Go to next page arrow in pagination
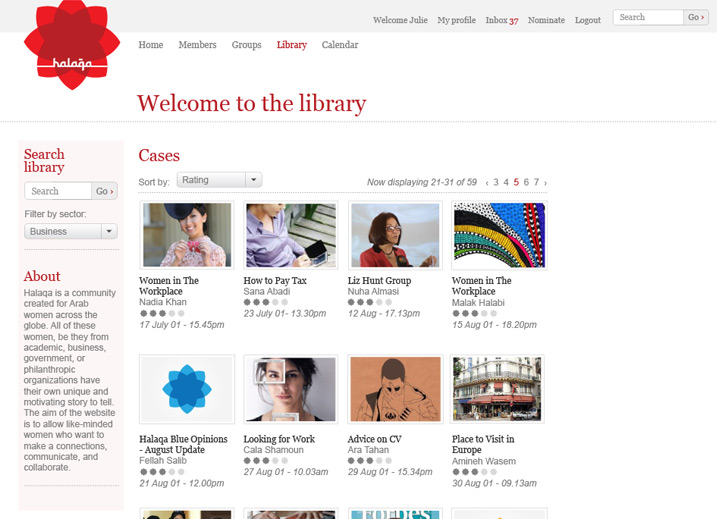The width and height of the screenshot is (717, 519). pos(546,183)
